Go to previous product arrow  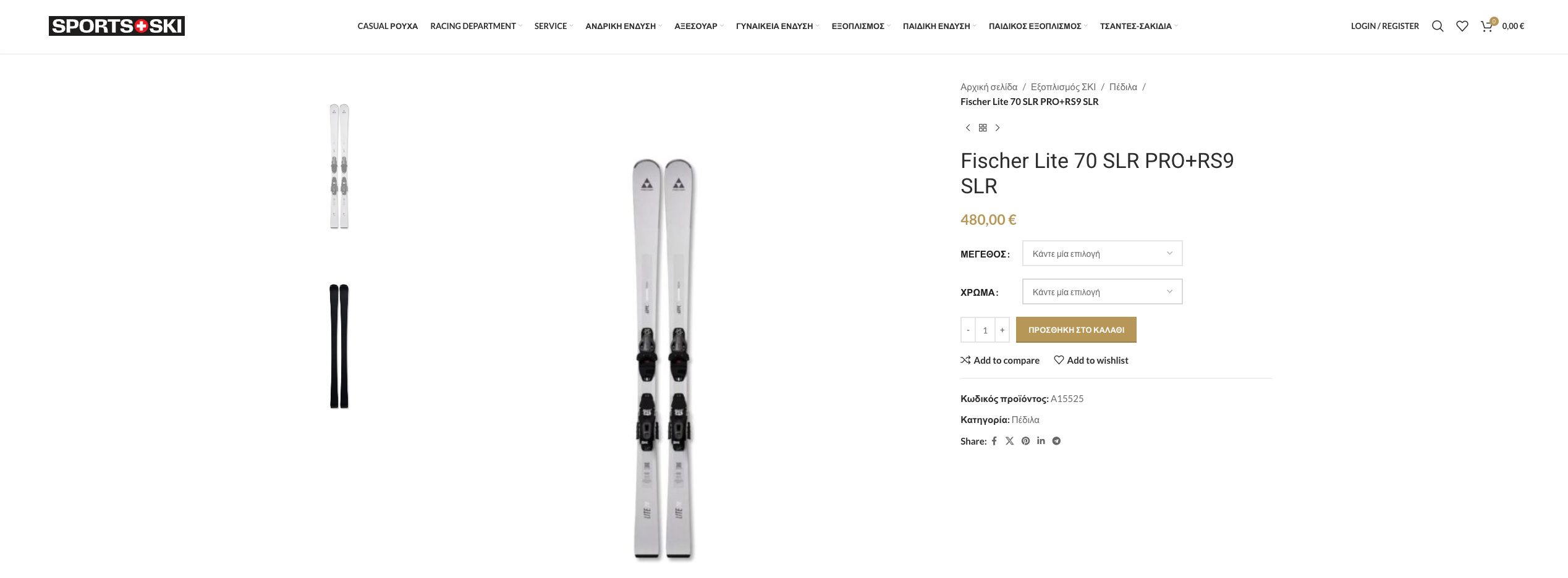tap(968, 128)
